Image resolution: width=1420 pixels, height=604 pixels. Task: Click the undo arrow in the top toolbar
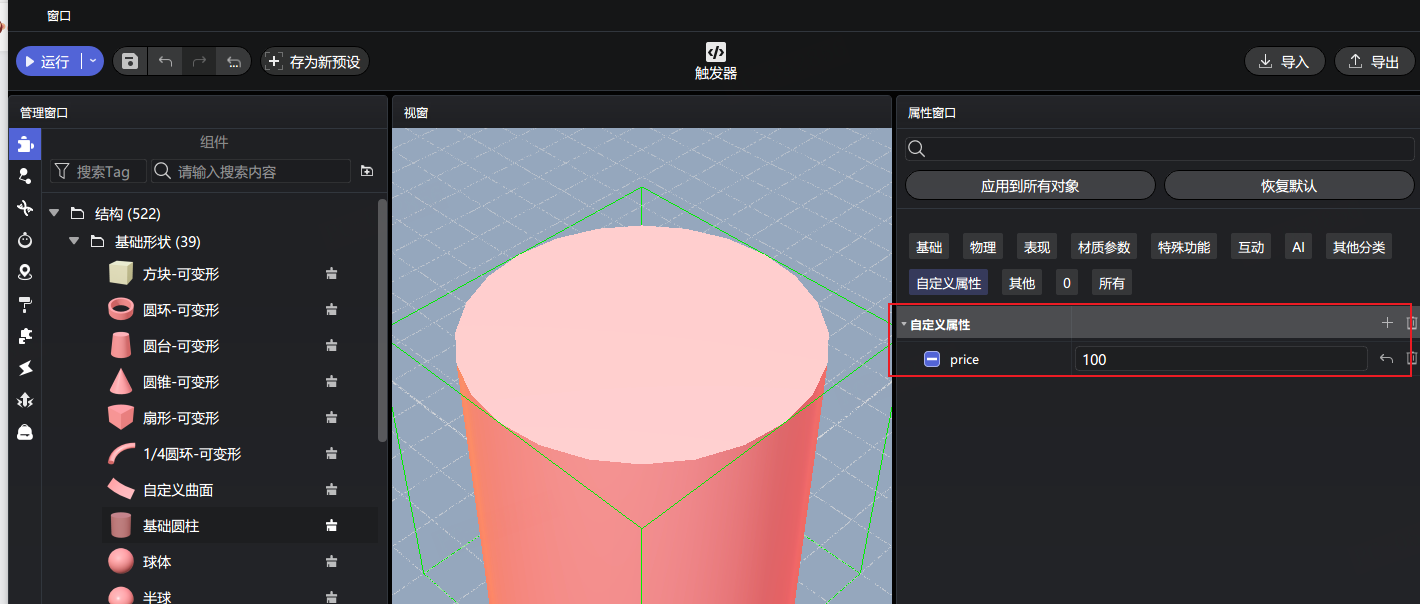click(x=165, y=62)
